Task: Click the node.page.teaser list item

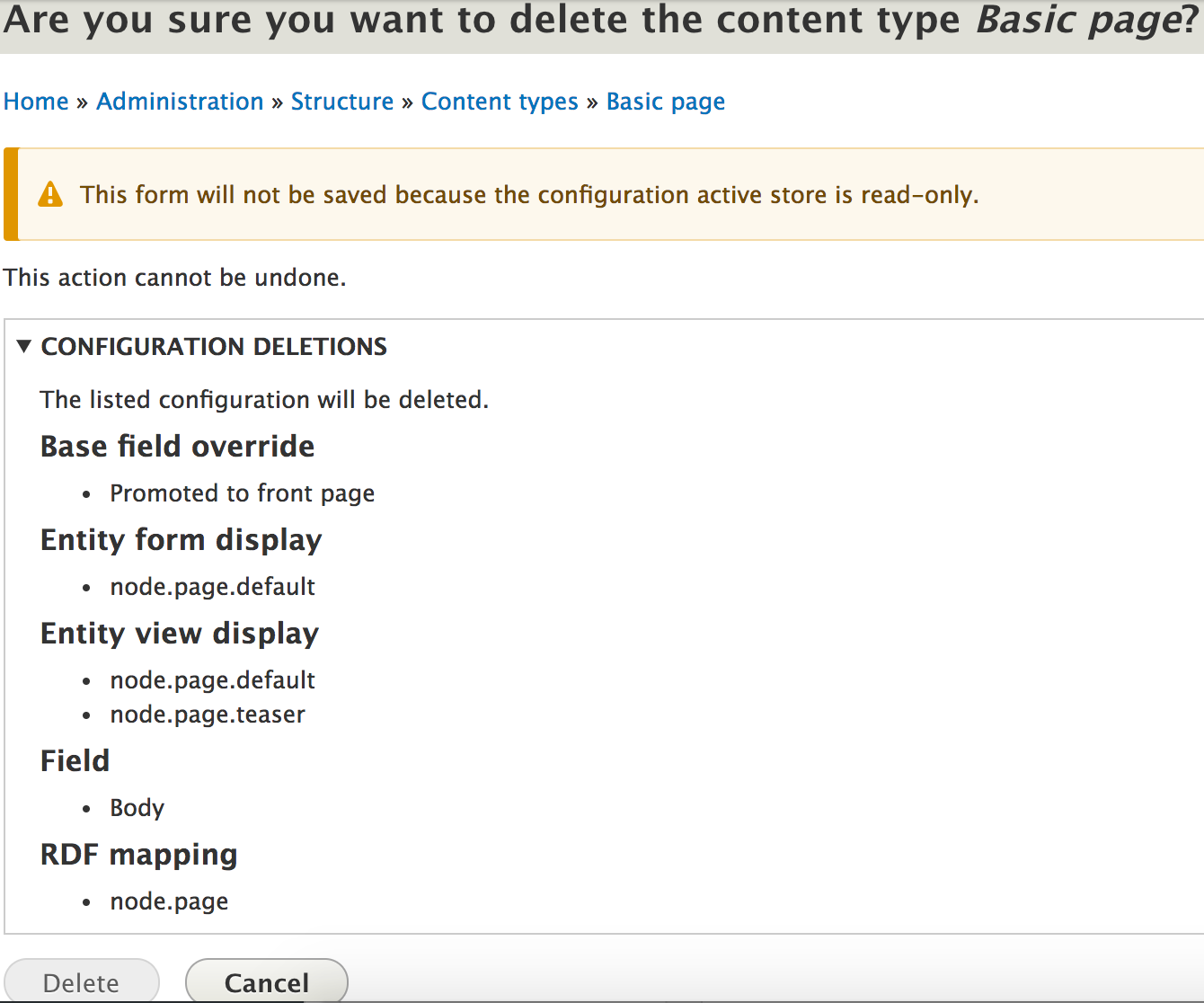Action: (x=208, y=715)
